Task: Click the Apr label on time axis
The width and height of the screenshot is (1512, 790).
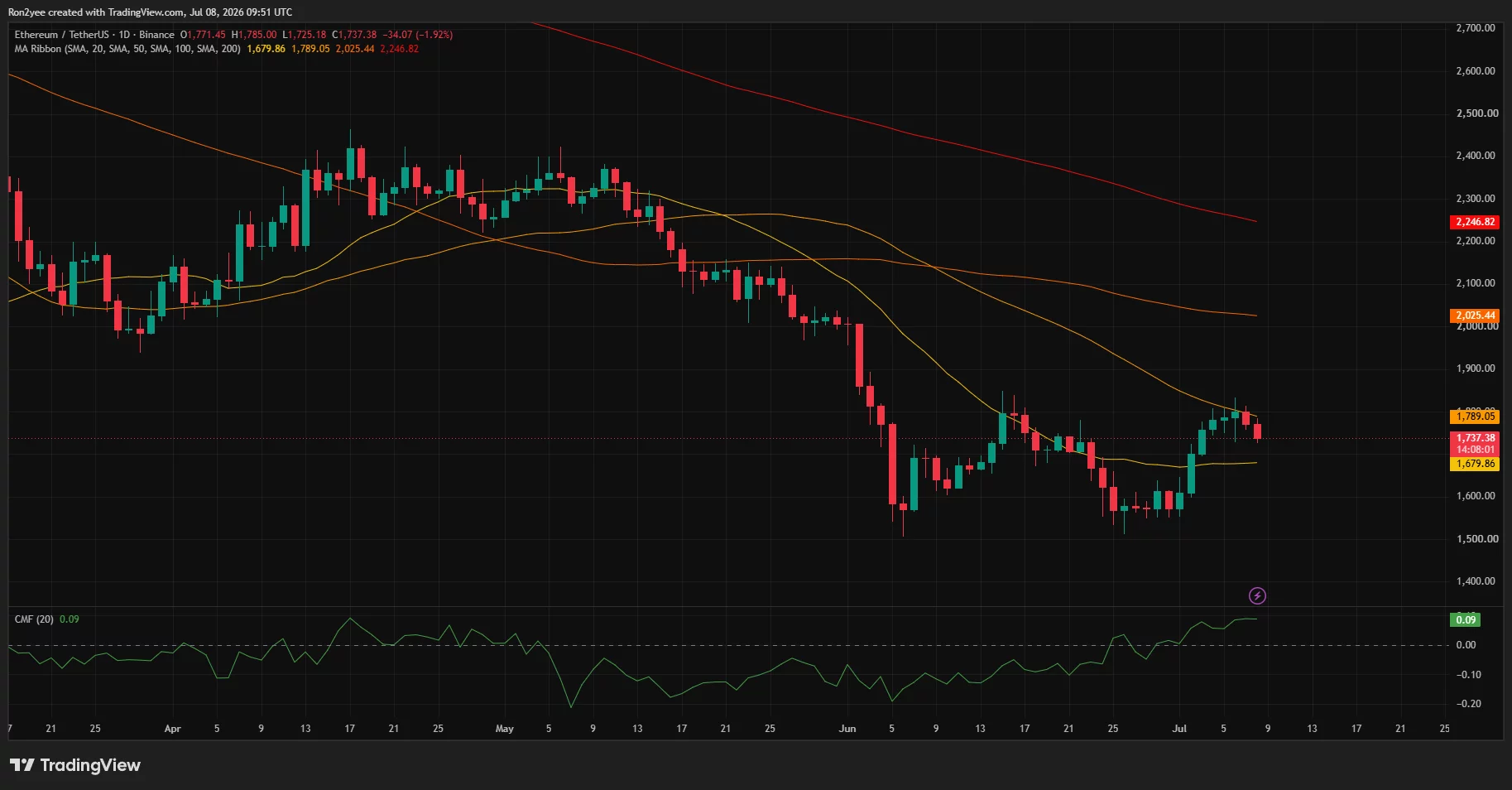Action: (172, 729)
